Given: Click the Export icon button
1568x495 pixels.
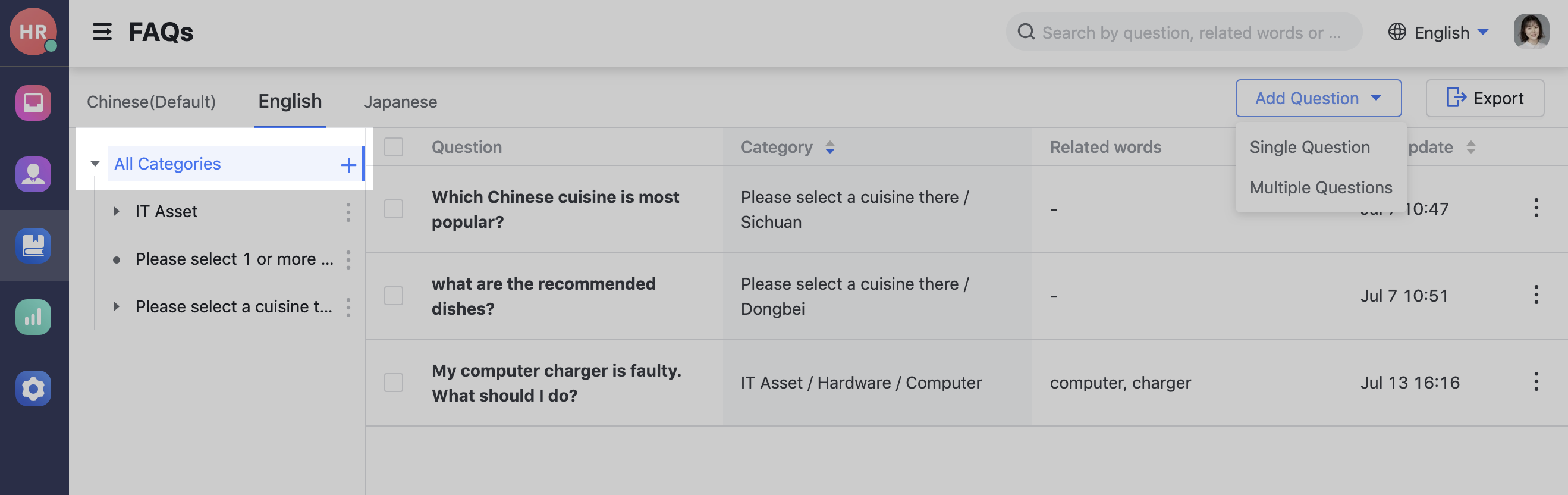Looking at the screenshot, I should pos(1457,98).
